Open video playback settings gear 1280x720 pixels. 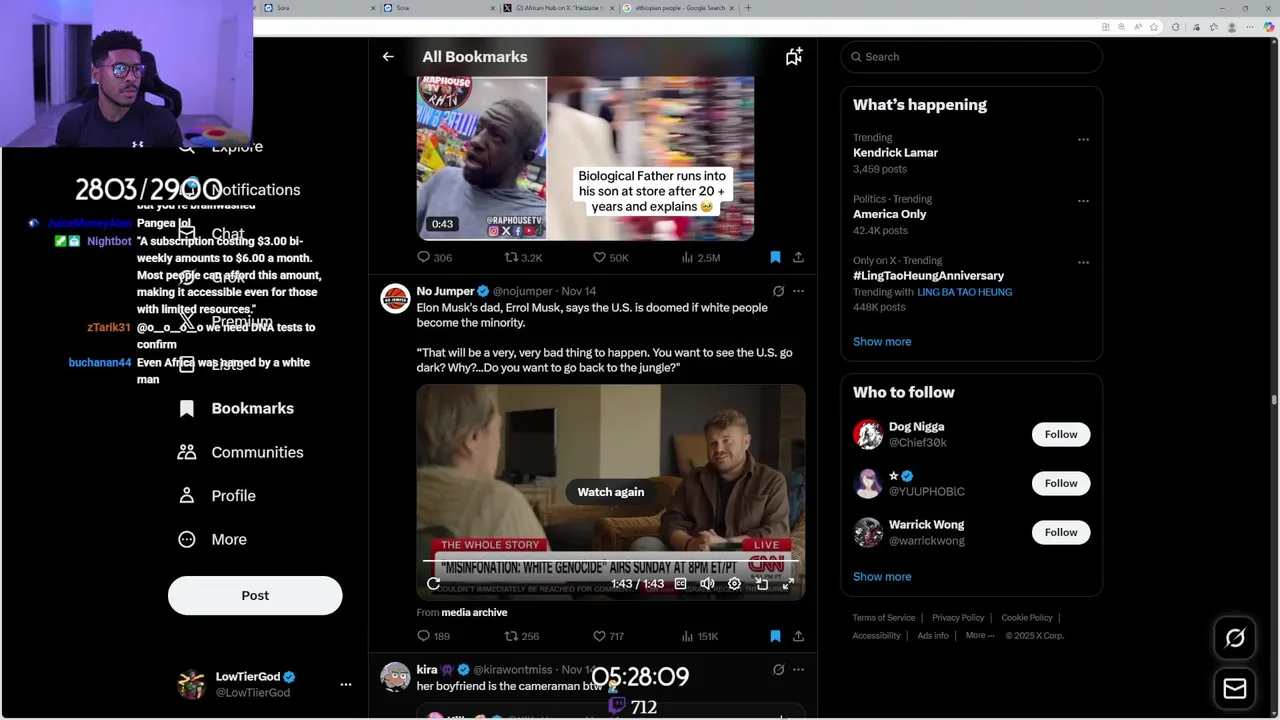click(734, 583)
